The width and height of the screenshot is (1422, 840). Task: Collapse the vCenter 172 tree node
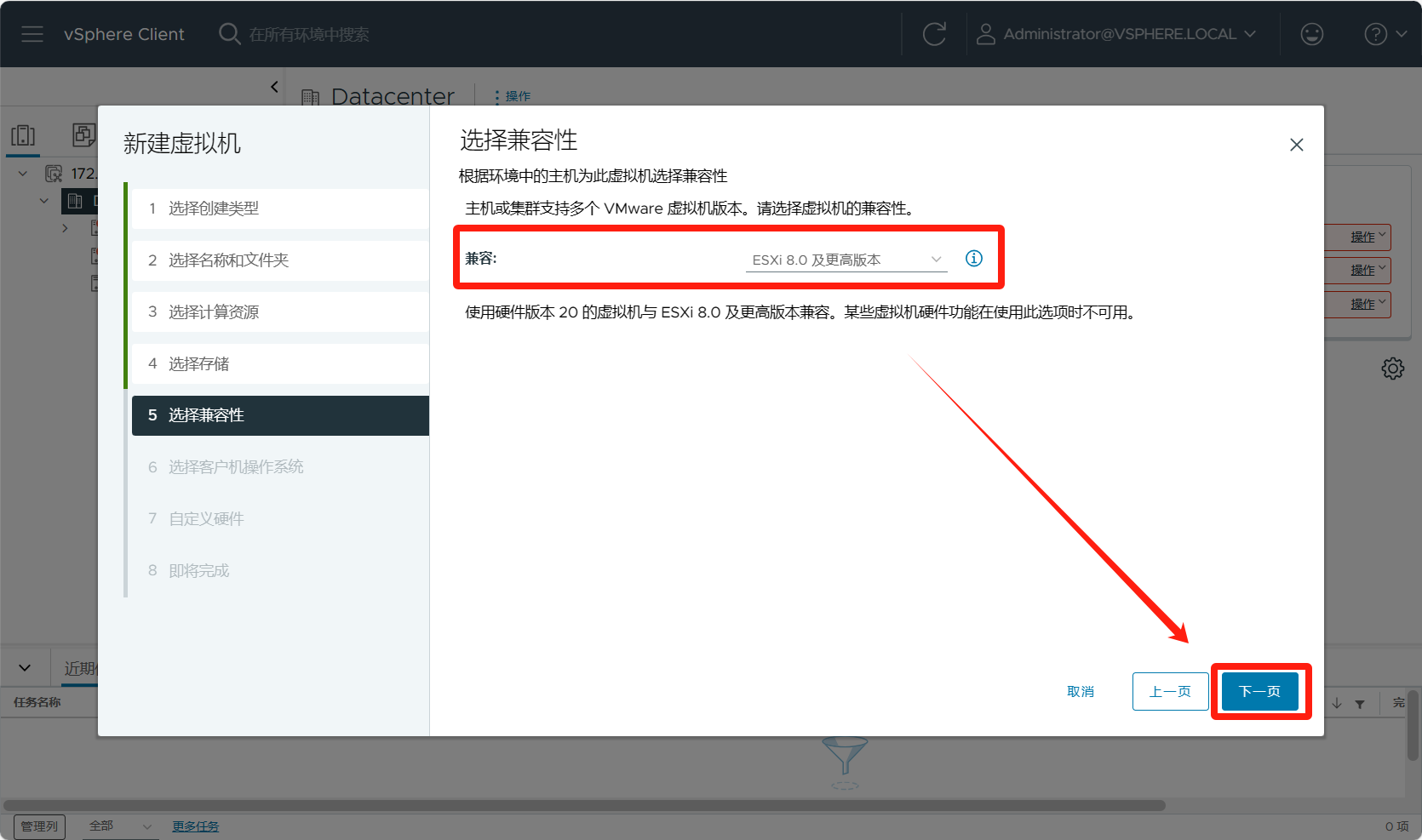point(23,174)
